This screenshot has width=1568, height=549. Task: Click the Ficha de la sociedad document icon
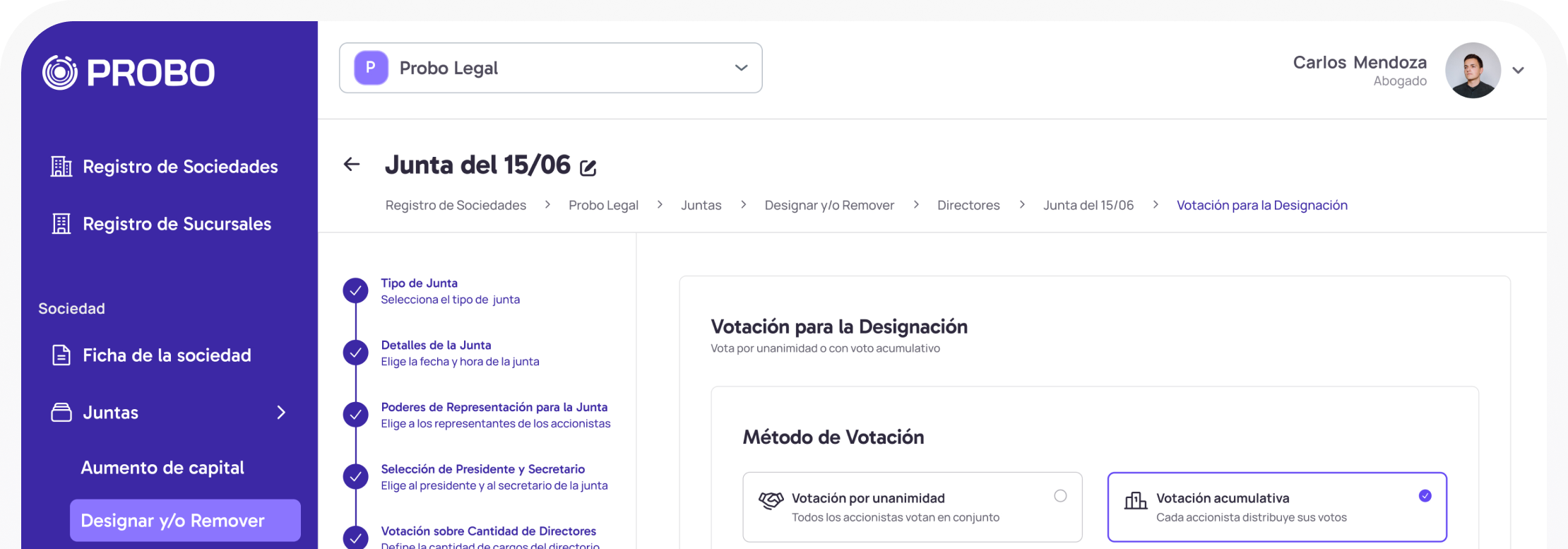(x=61, y=355)
